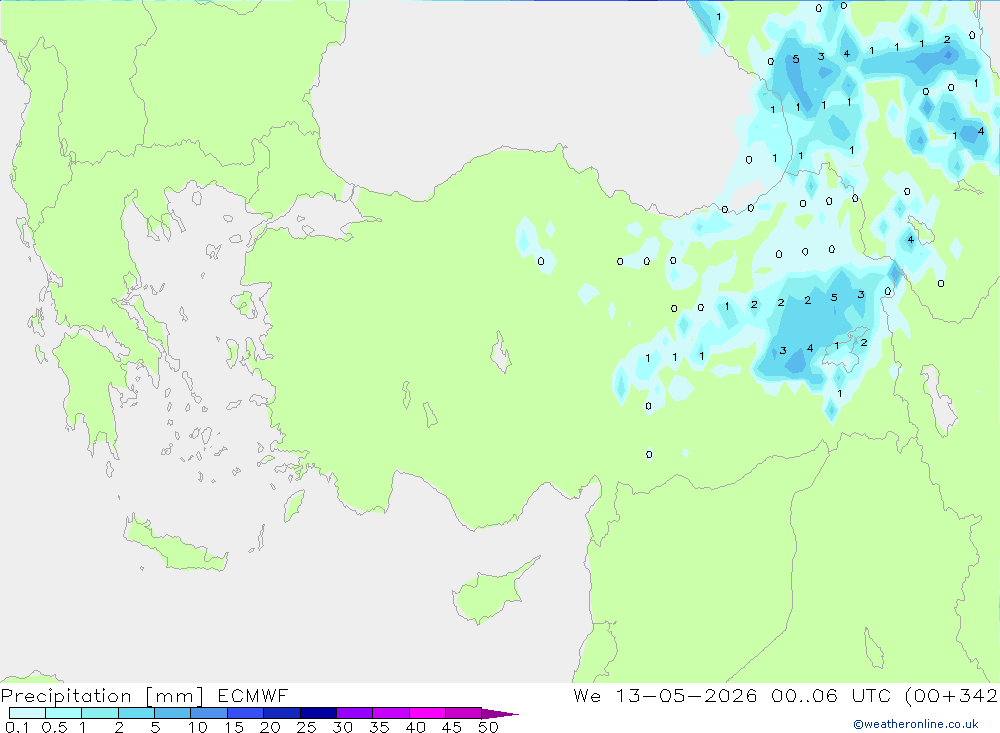Click the '00..06 UTC' time range text

pyautogui.click(x=831, y=695)
